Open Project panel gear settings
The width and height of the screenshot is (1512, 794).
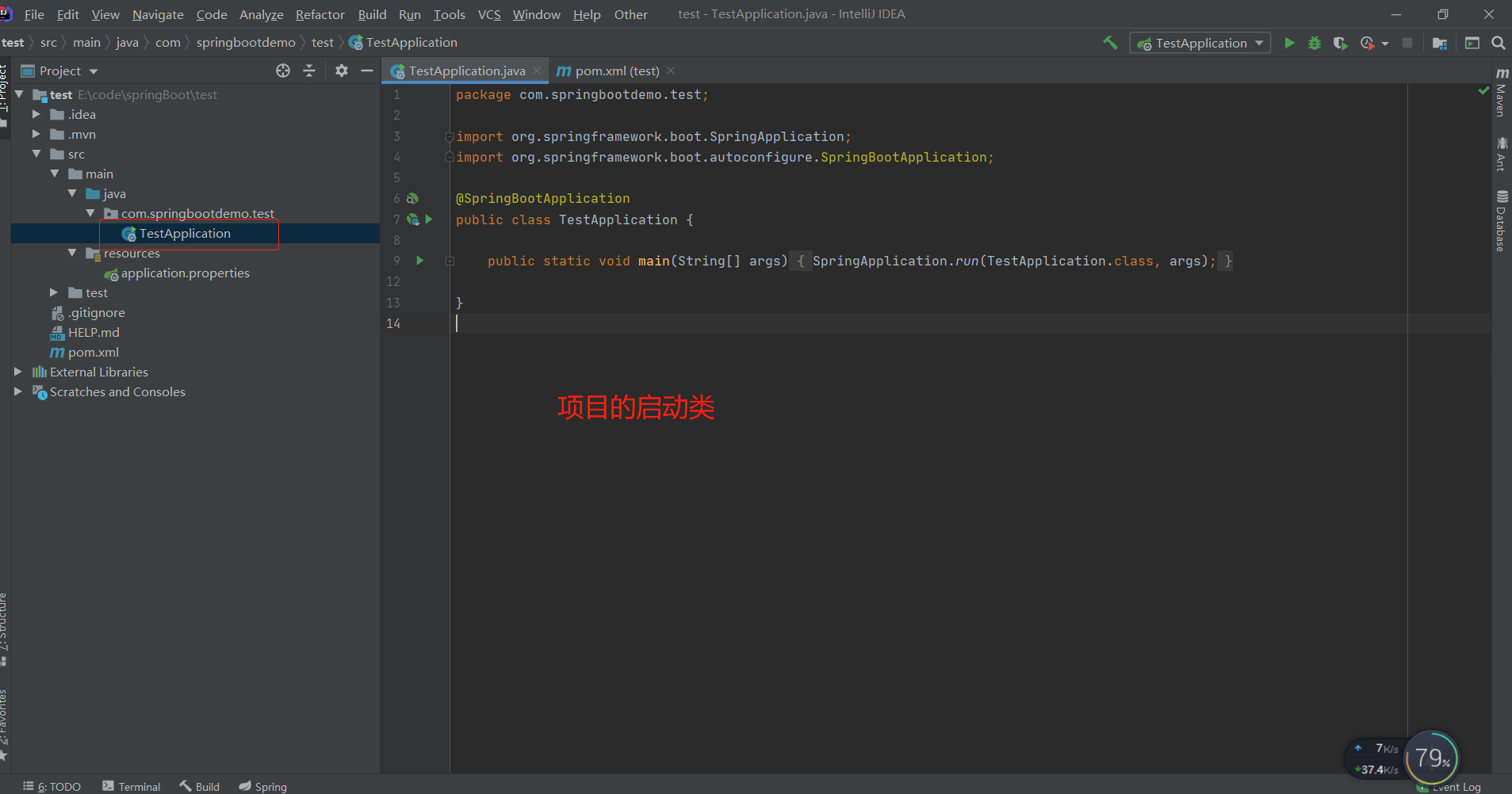(342, 71)
